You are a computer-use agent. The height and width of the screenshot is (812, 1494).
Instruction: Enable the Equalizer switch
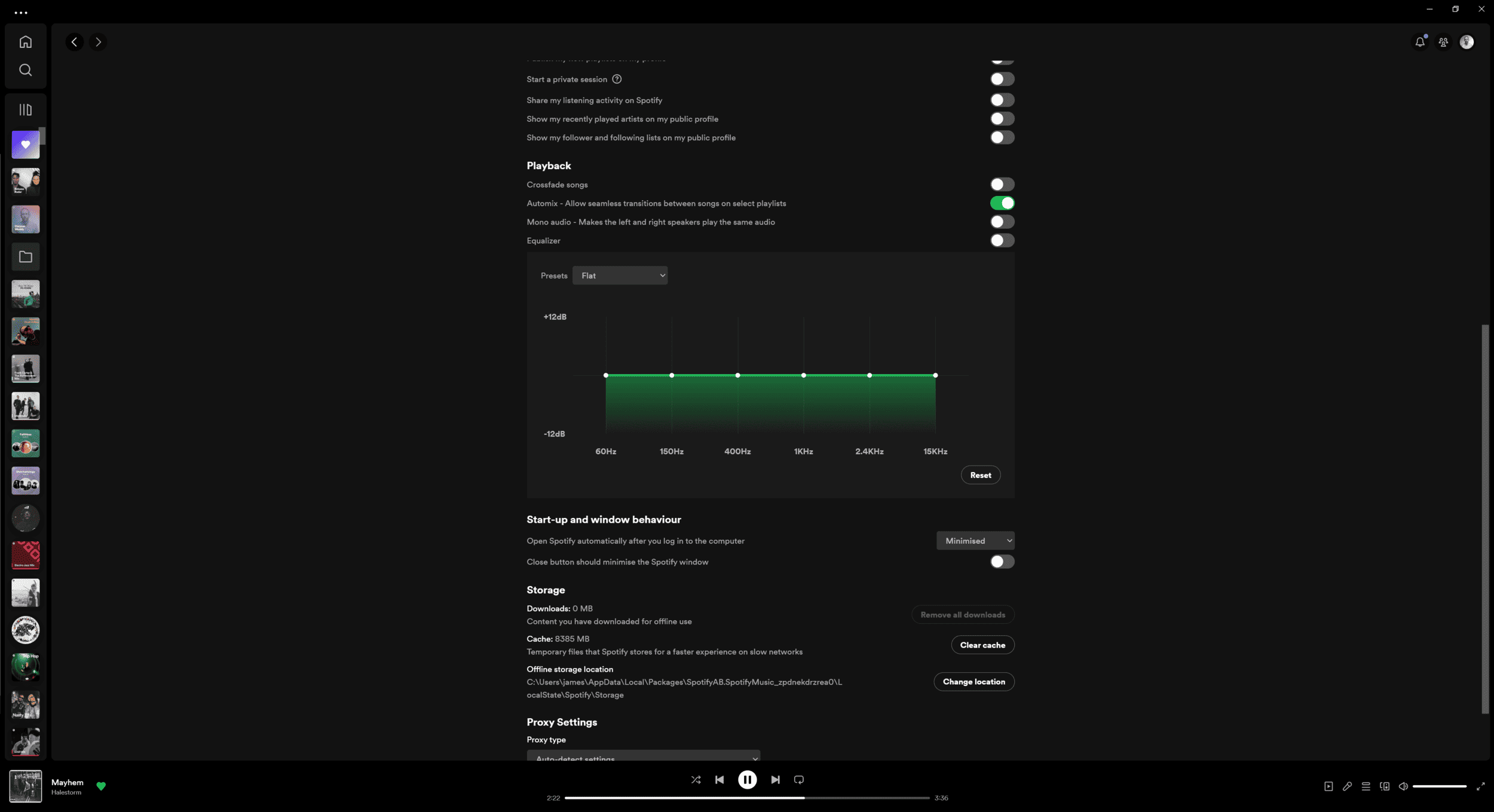[x=1002, y=241]
